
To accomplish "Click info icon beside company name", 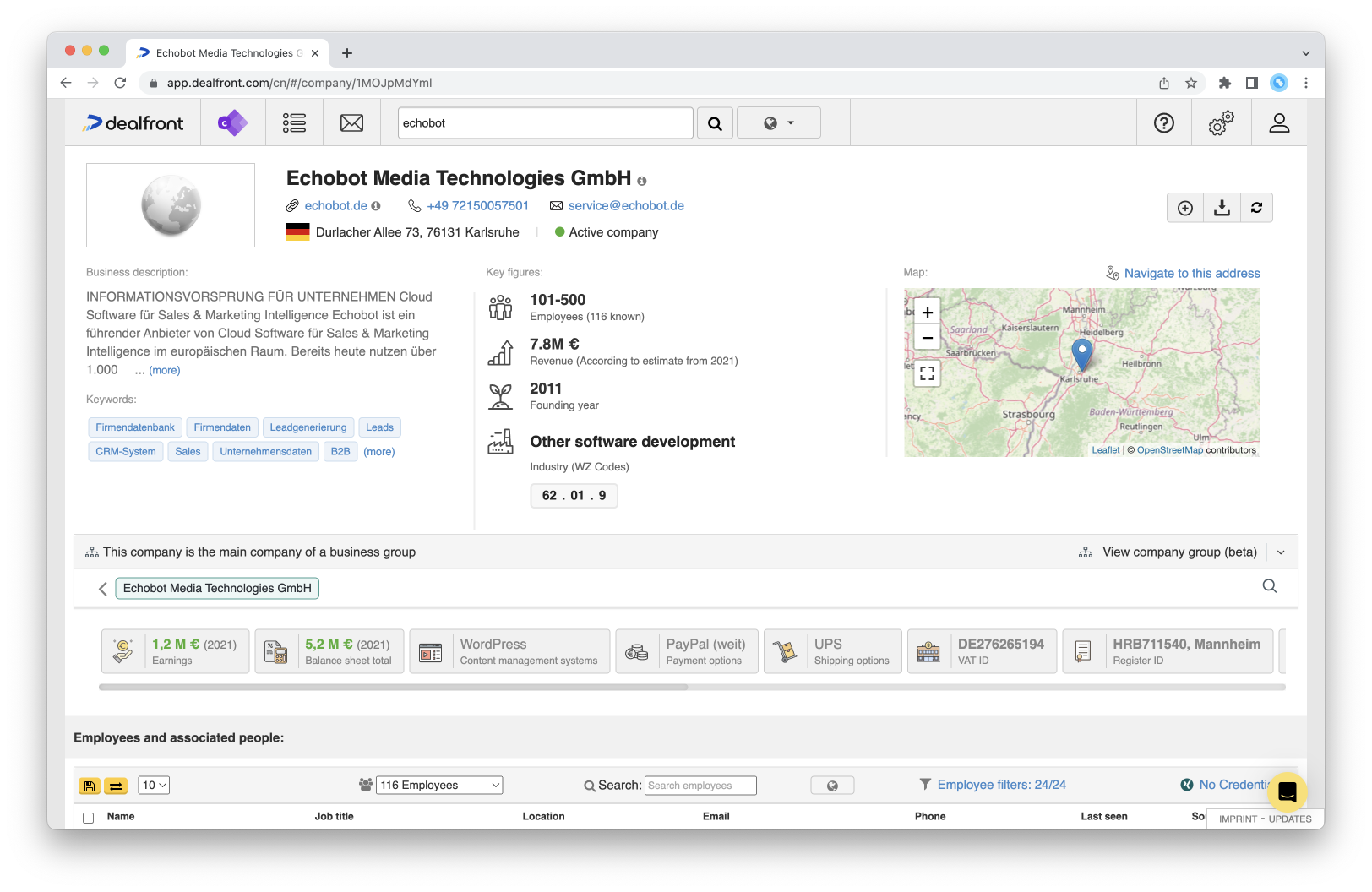I will (x=642, y=181).
